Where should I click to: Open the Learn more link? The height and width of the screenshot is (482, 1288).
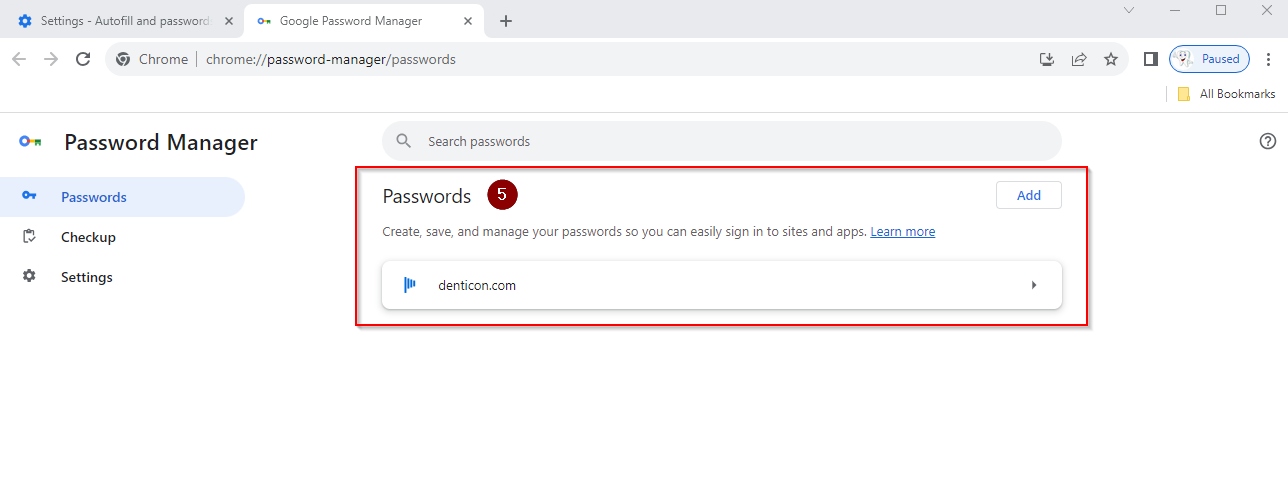coord(902,232)
